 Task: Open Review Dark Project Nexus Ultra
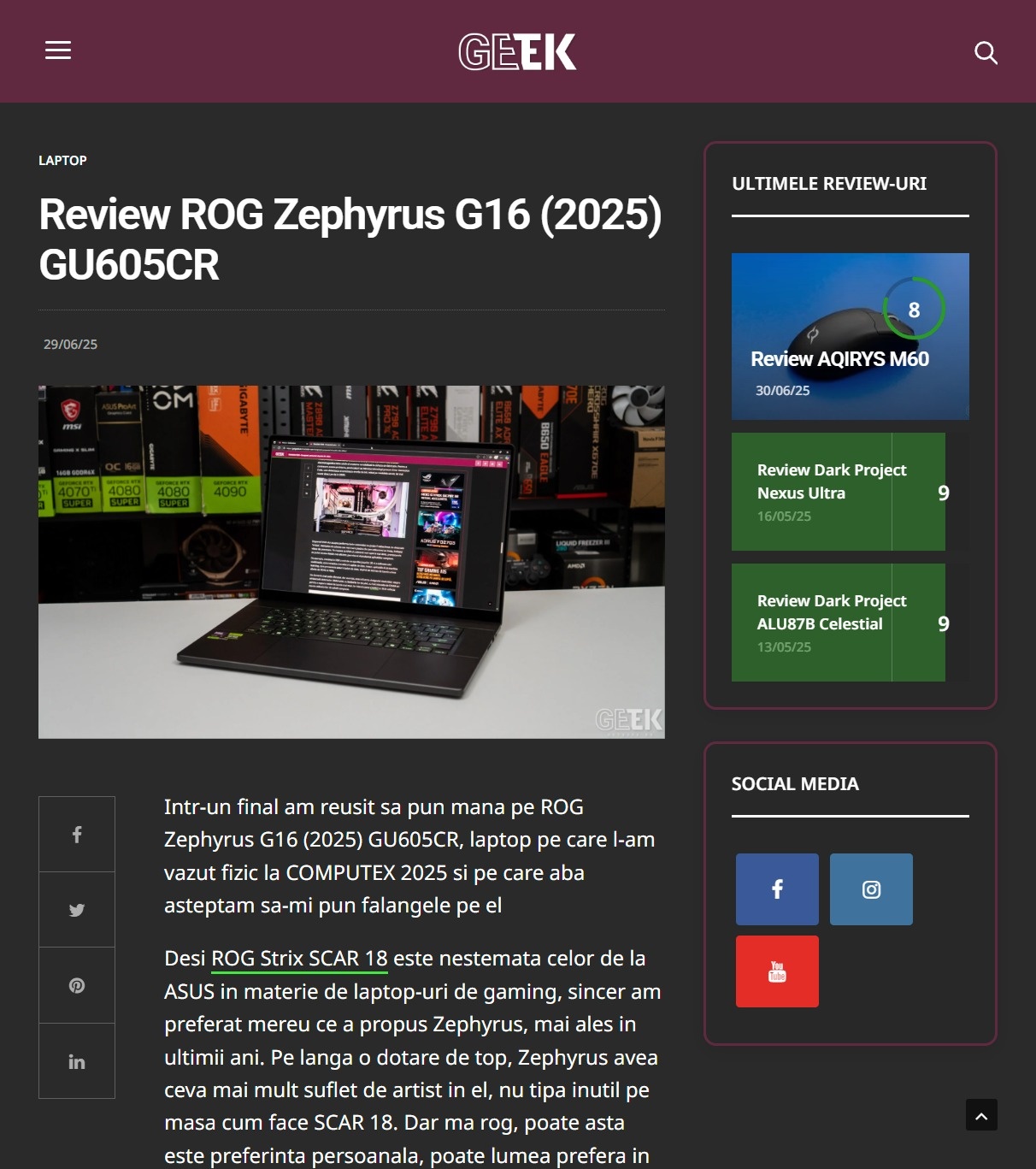(x=832, y=481)
